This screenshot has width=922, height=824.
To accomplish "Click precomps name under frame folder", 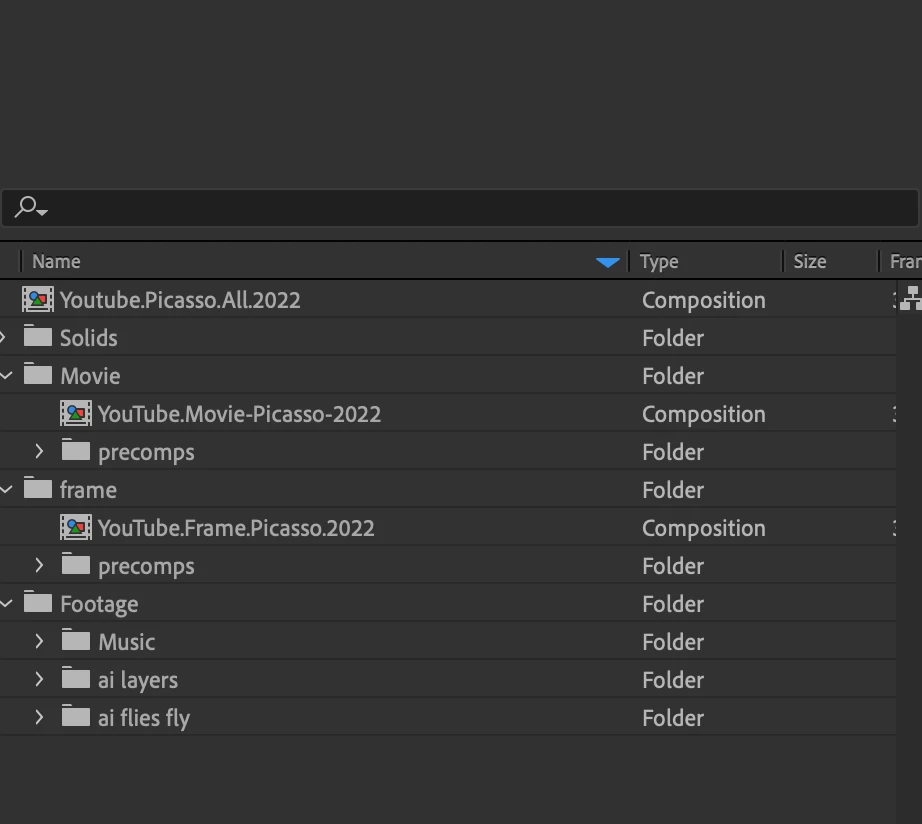I will click(146, 567).
